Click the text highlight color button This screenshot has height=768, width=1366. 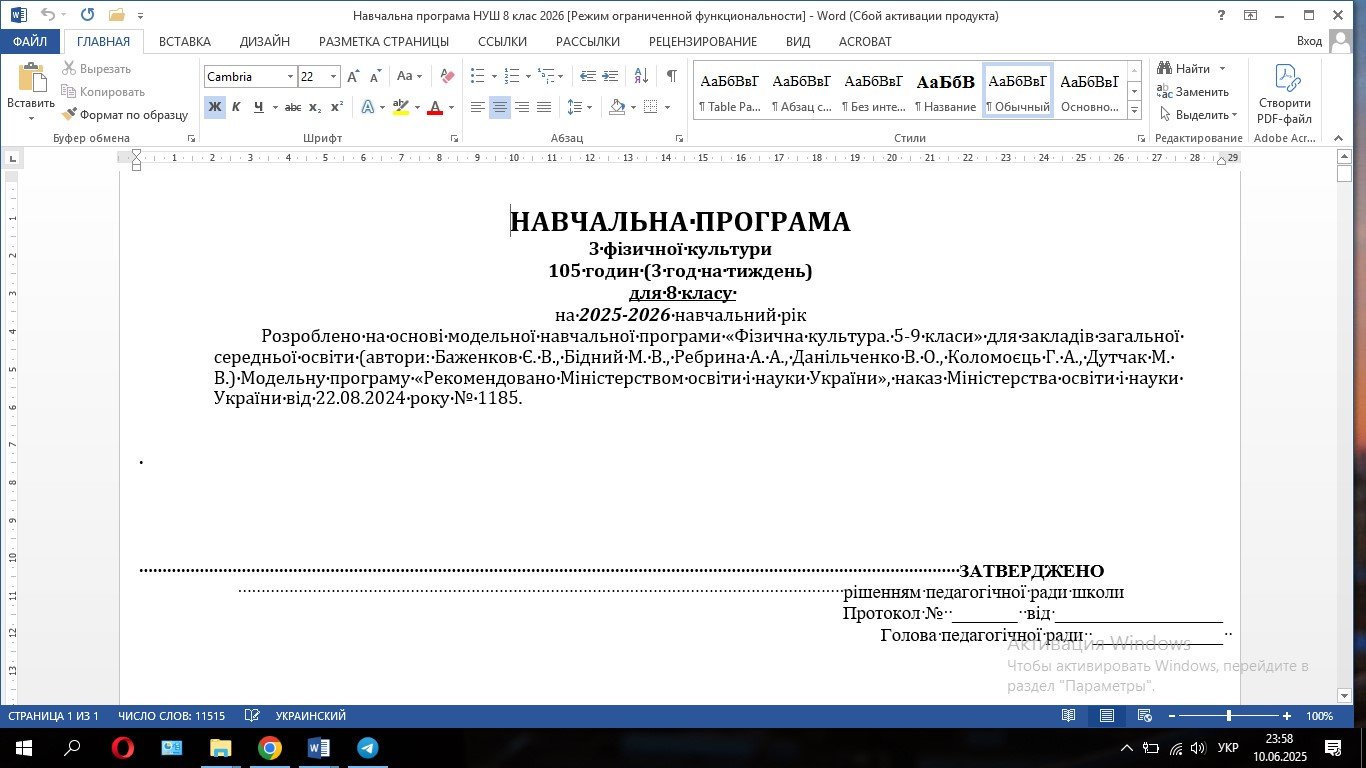tap(400, 107)
